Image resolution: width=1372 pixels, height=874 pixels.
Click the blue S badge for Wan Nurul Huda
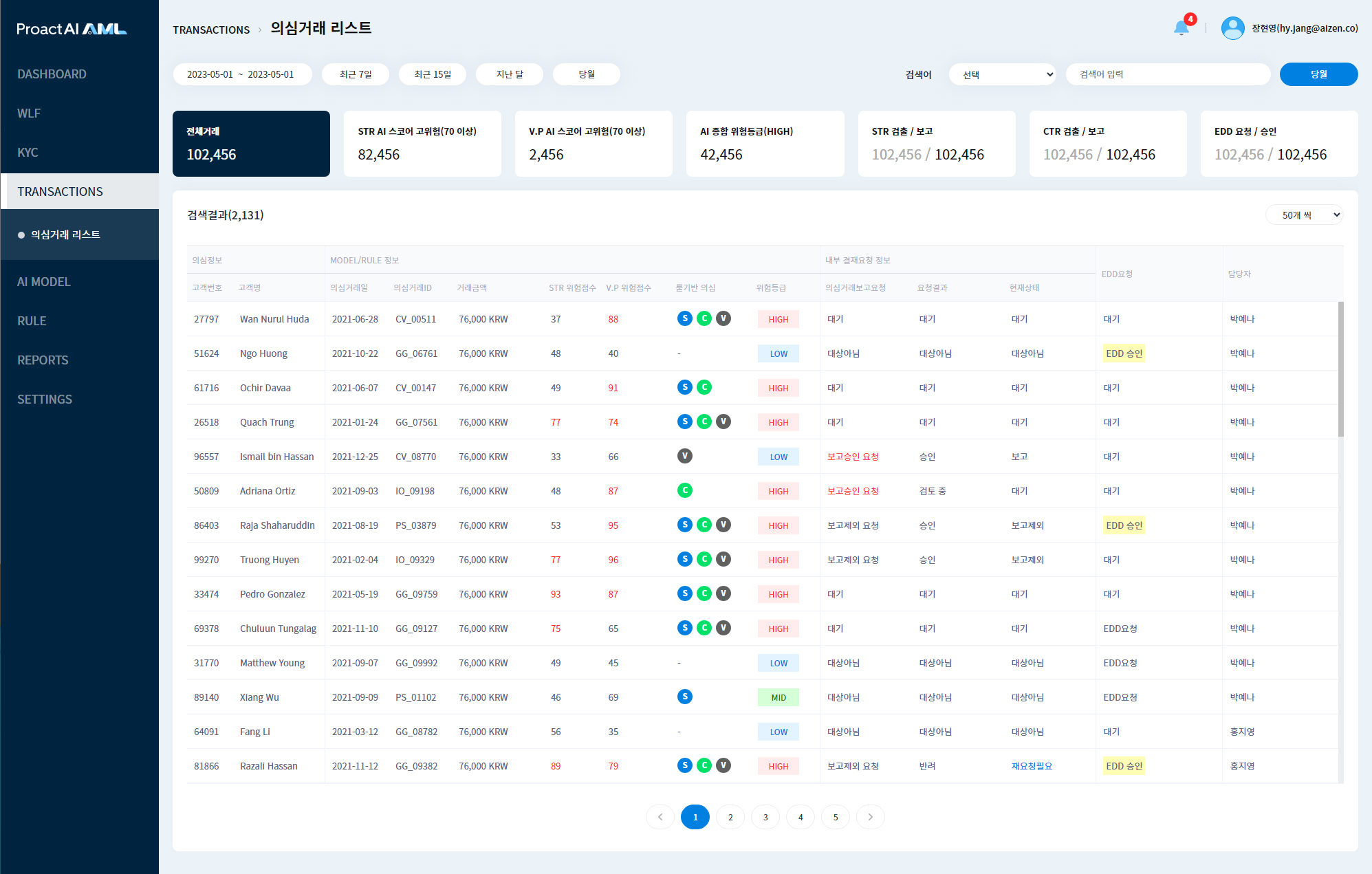click(684, 318)
